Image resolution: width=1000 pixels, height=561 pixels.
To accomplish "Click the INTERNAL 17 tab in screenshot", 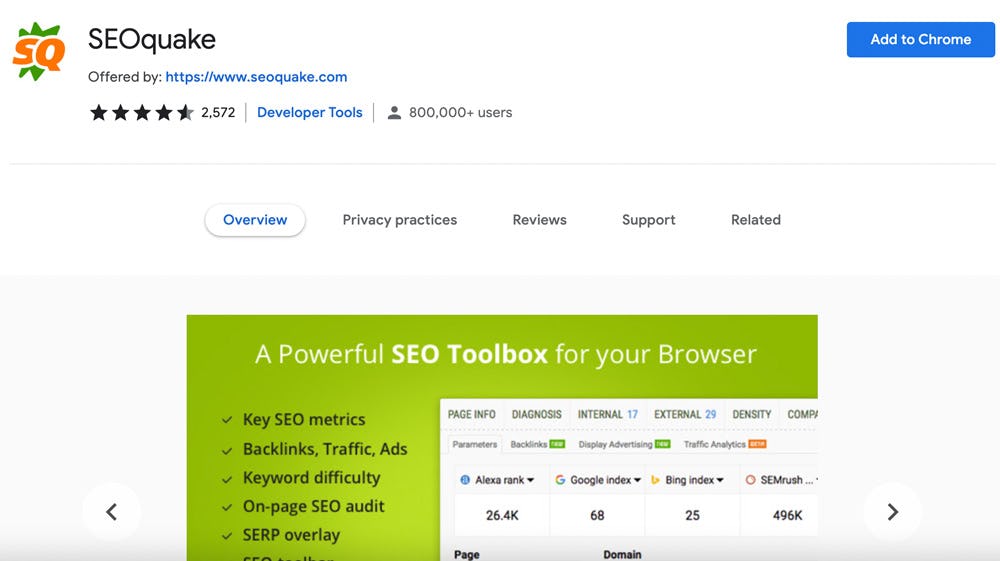I will click(x=608, y=414).
